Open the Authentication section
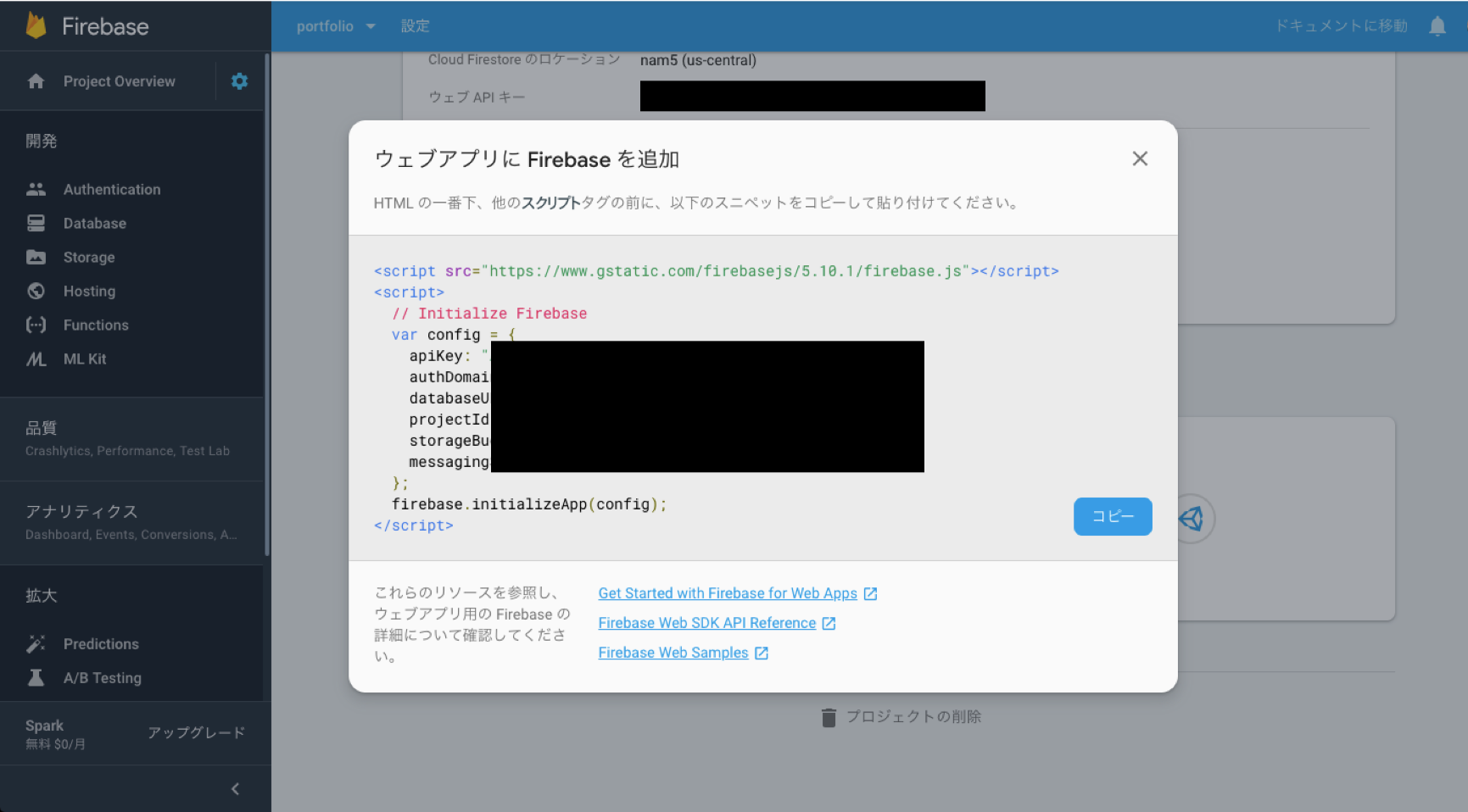 click(112, 189)
